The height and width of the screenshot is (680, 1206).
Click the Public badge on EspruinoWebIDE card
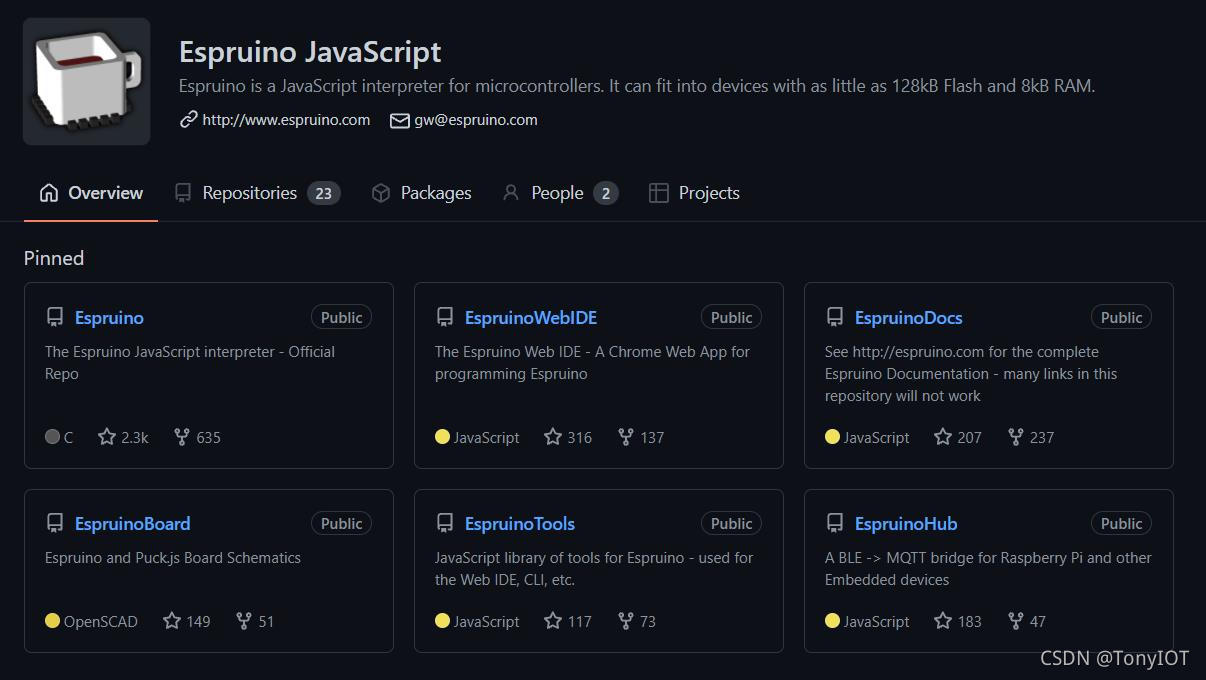[x=732, y=317]
